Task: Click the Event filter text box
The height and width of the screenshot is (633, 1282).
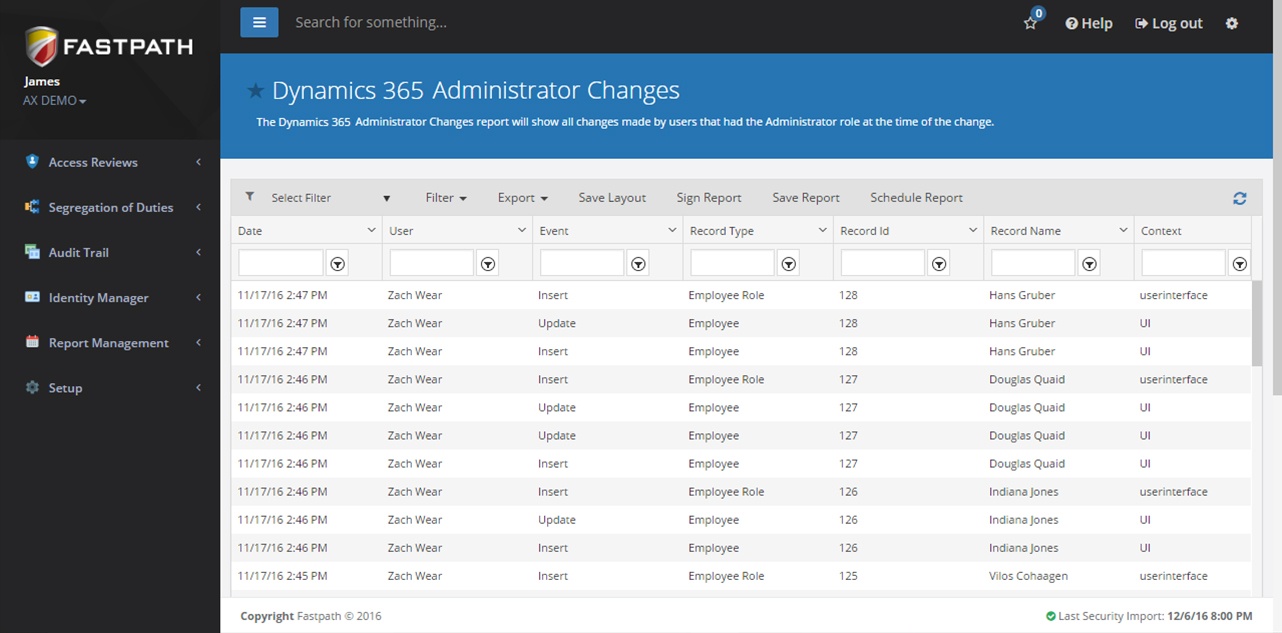Action: pyautogui.click(x=582, y=264)
